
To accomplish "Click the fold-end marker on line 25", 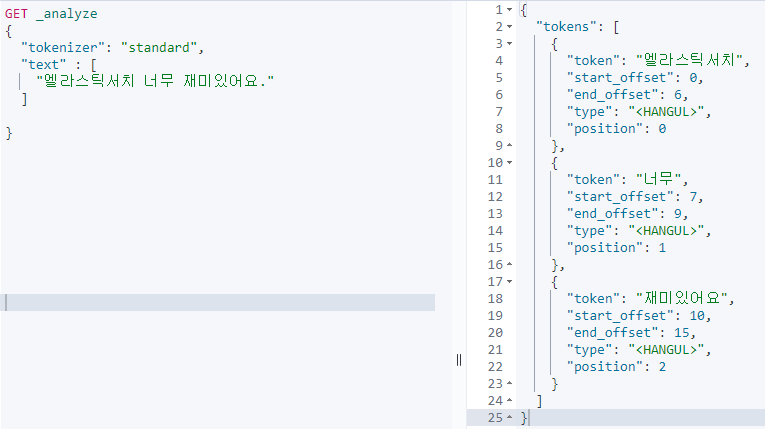I will [509, 418].
